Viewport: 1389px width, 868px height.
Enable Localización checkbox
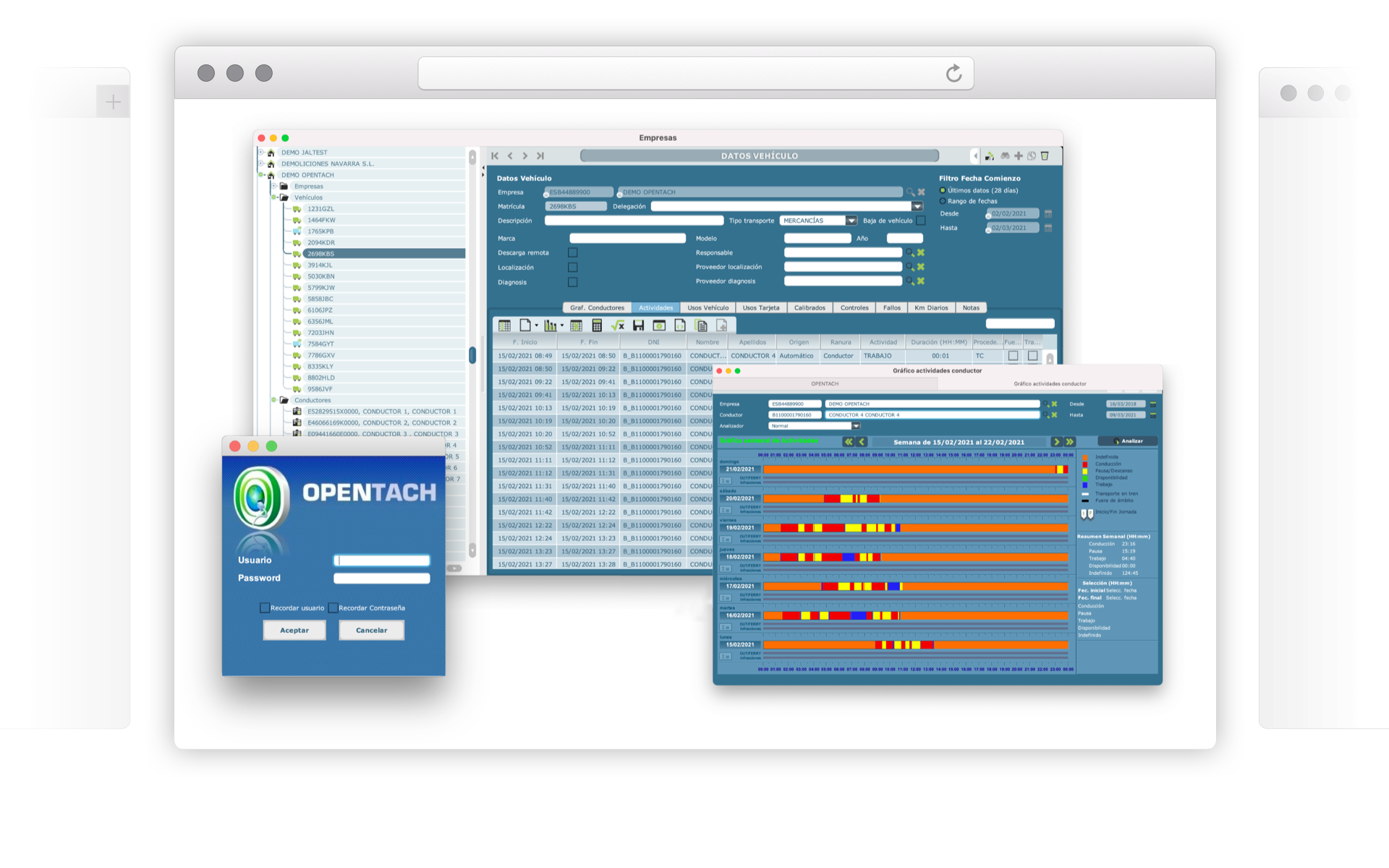click(573, 268)
